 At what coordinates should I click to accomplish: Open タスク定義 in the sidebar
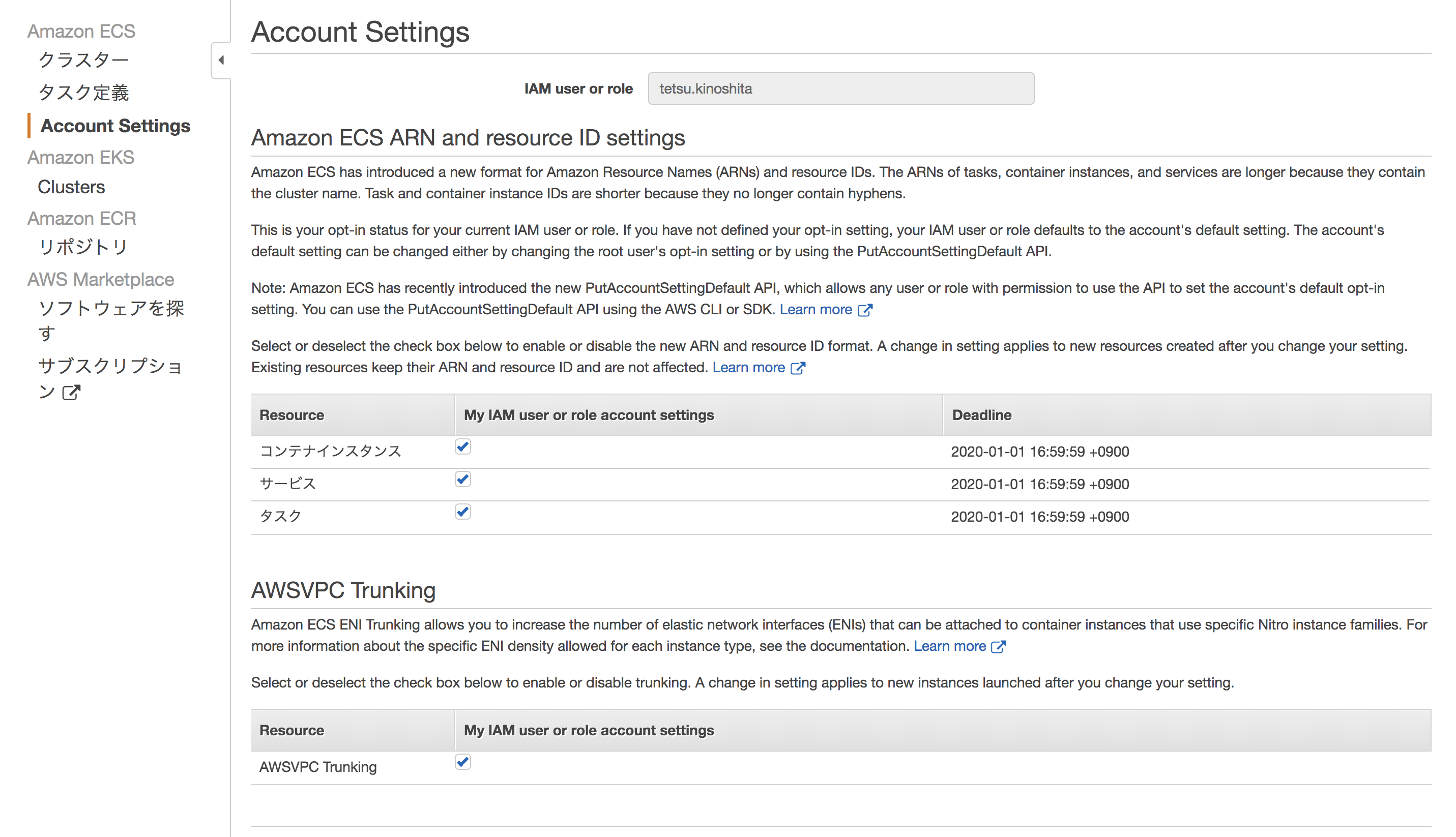tap(83, 93)
